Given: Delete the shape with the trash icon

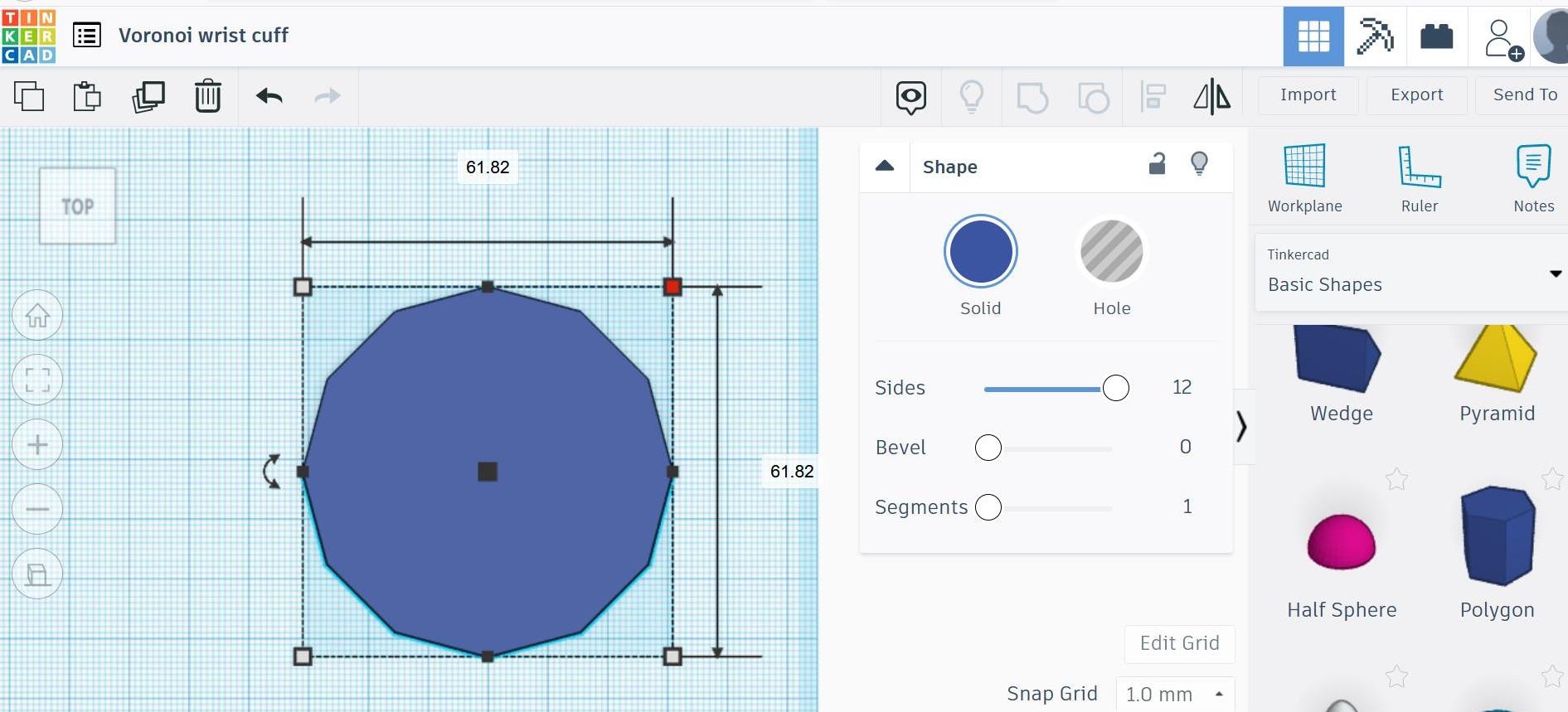Looking at the screenshot, I should pyautogui.click(x=208, y=96).
